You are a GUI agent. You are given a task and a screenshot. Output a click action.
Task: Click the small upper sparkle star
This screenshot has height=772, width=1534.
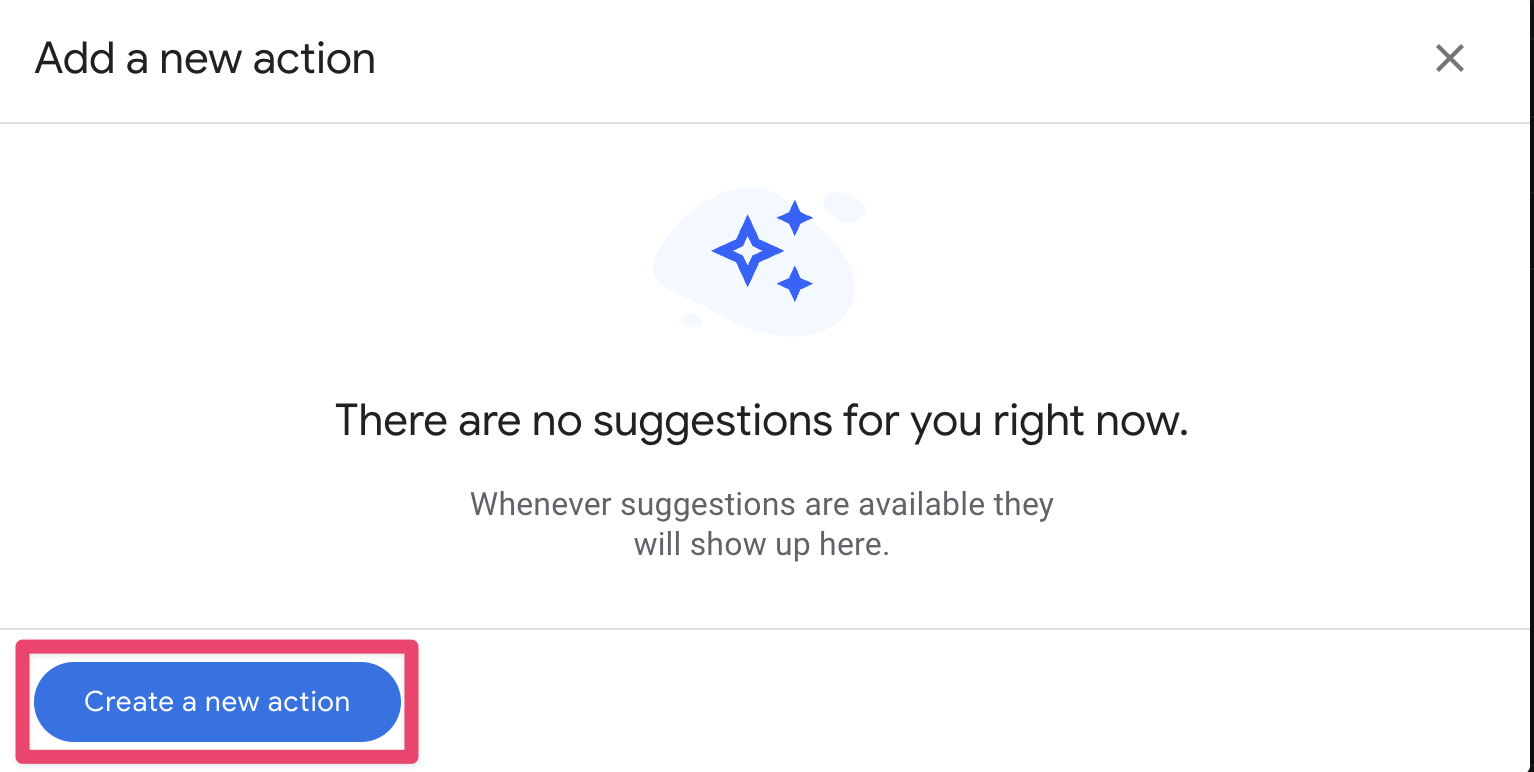click(795, 217)
